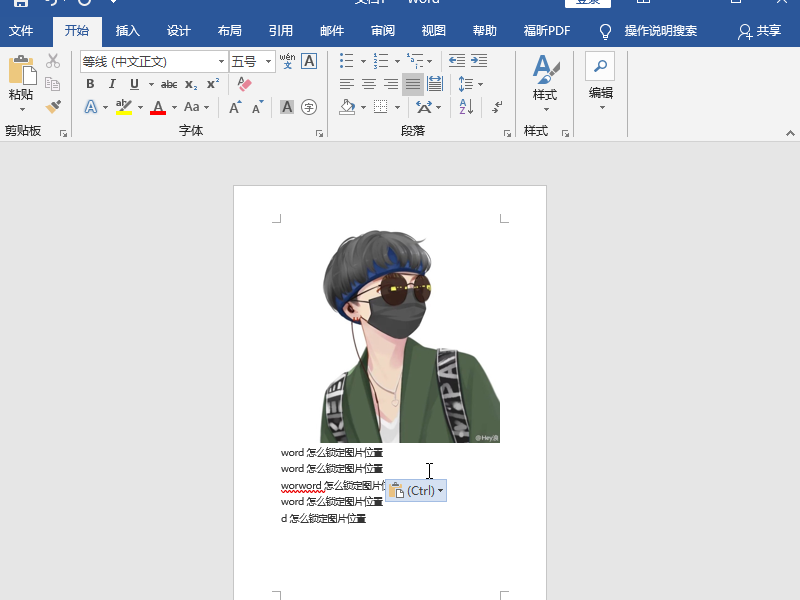The image size is (800, 600).
Task: Click the enclosed character 字 icon
Action: (x=309, y=107)
